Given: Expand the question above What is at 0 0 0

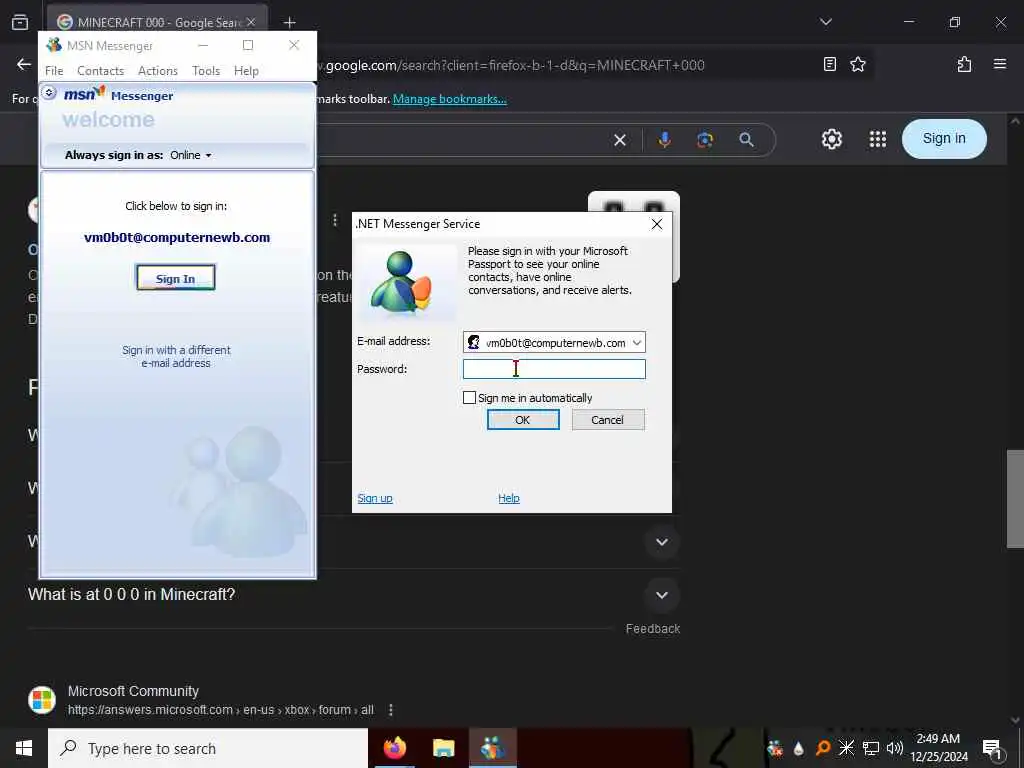Looking at the screenshot, I should pos(662,541).
